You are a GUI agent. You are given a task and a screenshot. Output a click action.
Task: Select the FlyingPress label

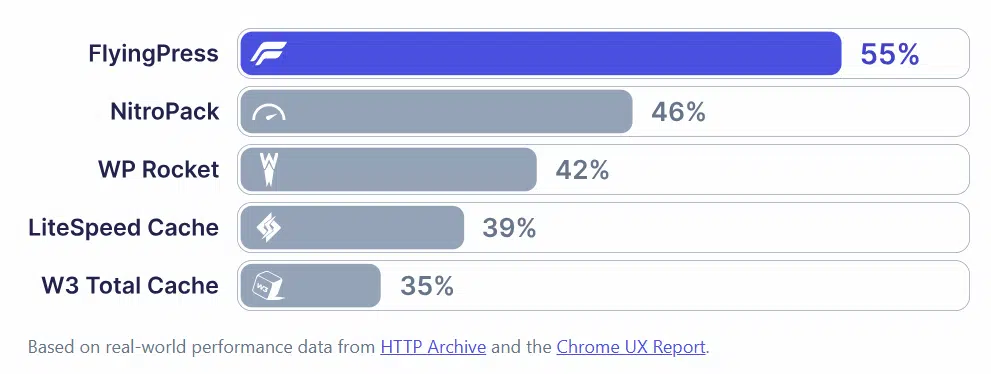click(x=154, y=54)
